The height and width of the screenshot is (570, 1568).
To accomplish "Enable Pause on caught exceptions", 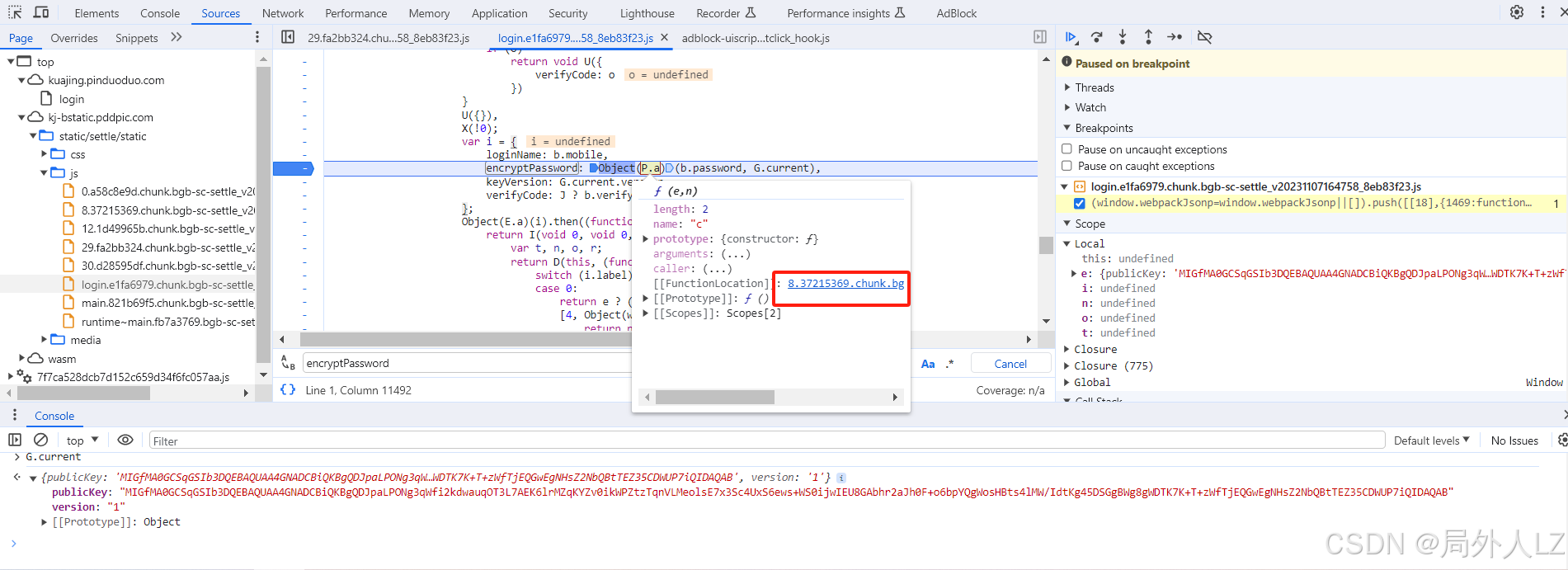I will pos(1067,166).
